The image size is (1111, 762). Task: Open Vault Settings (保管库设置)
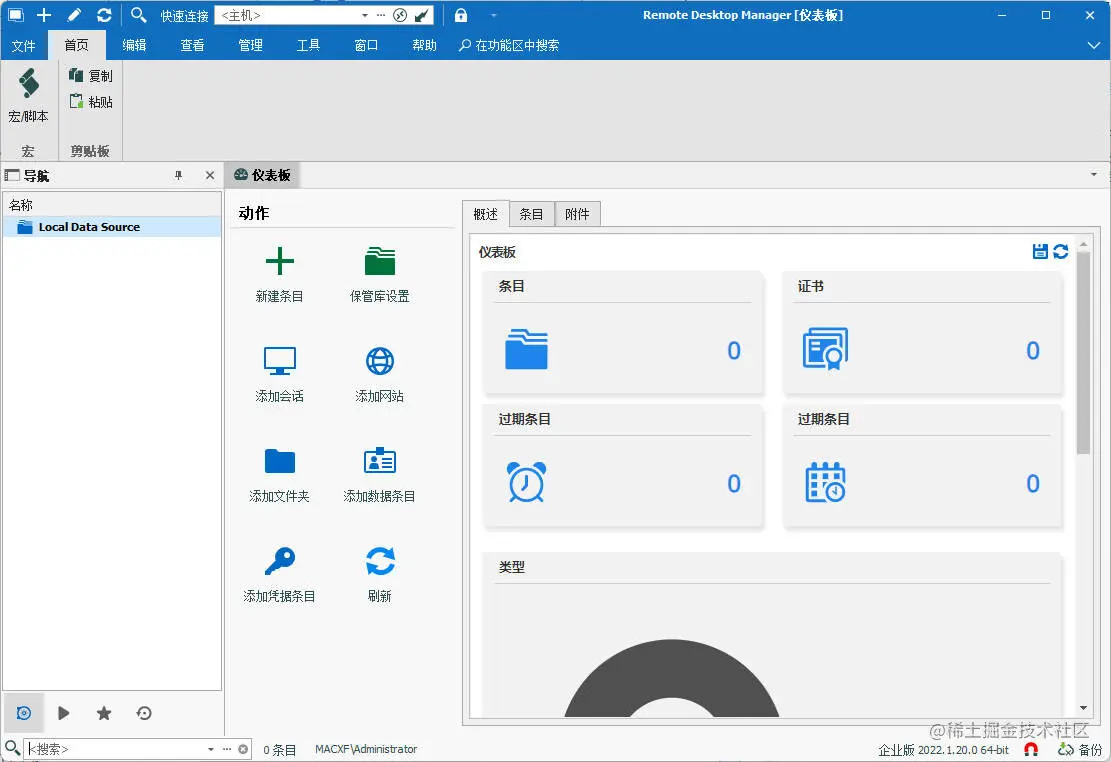click(380, 274)
